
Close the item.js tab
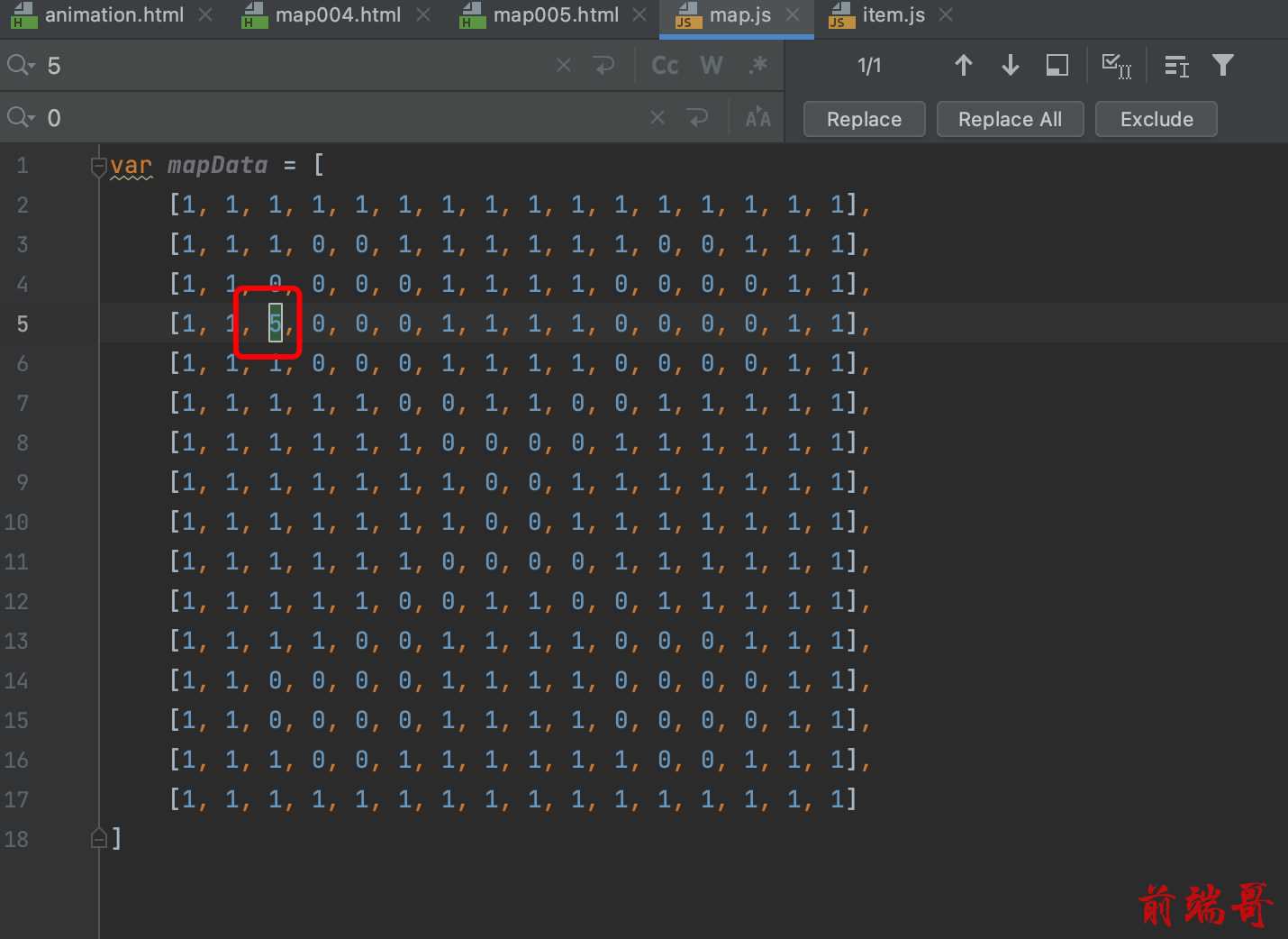click(946, 15)
